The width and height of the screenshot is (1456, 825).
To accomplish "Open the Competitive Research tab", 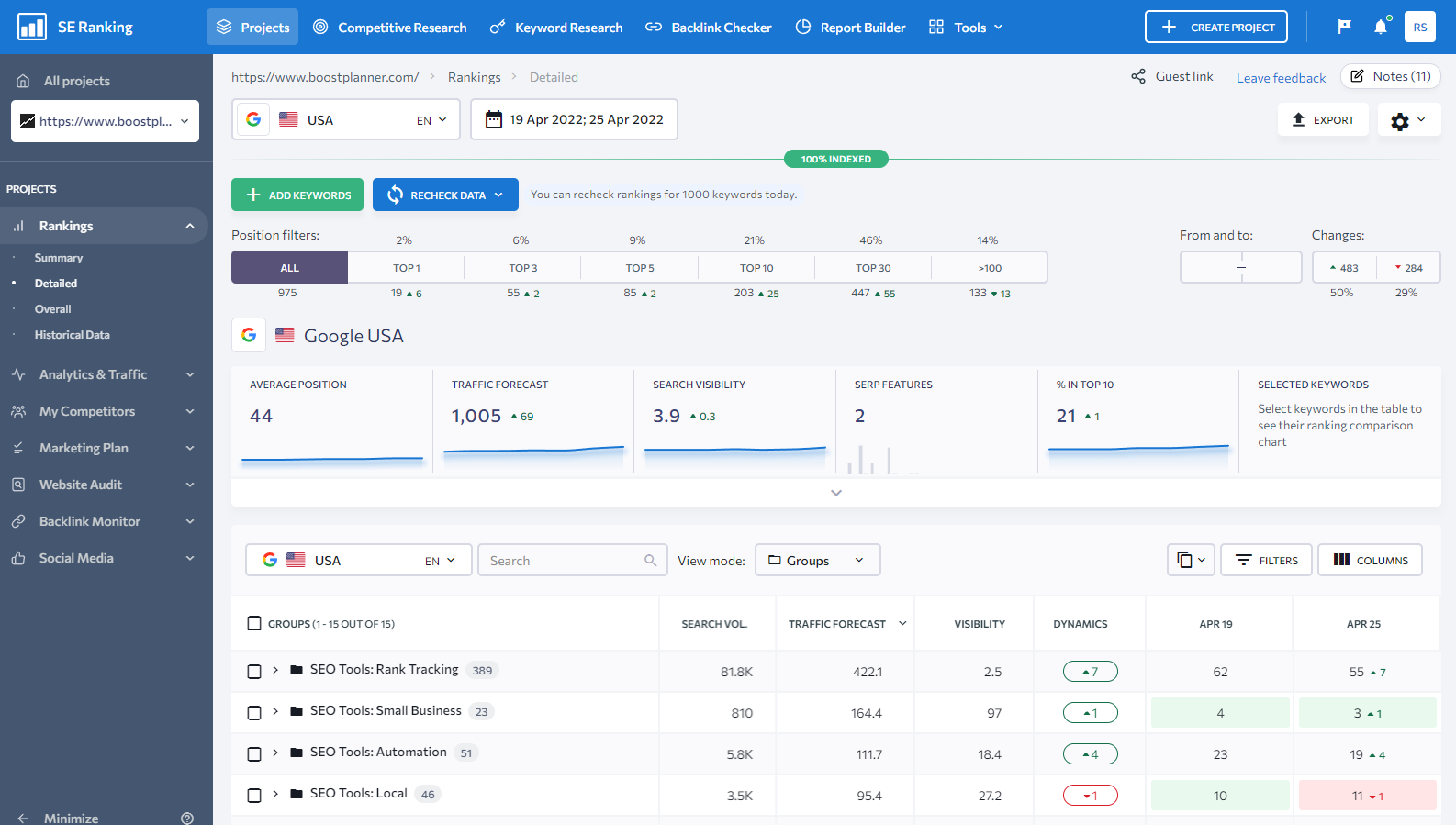I will [x=390, y=27].
